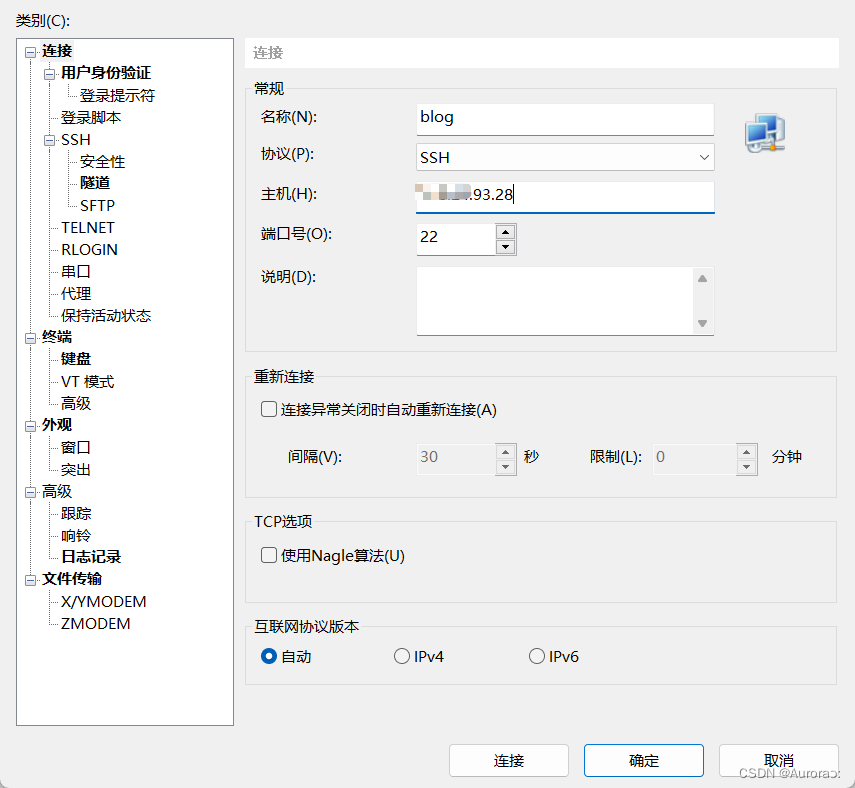This screenshot has height=788, width=855.
Task: Select the 键盘 item under 终端
Action: [x=75, y=358]
